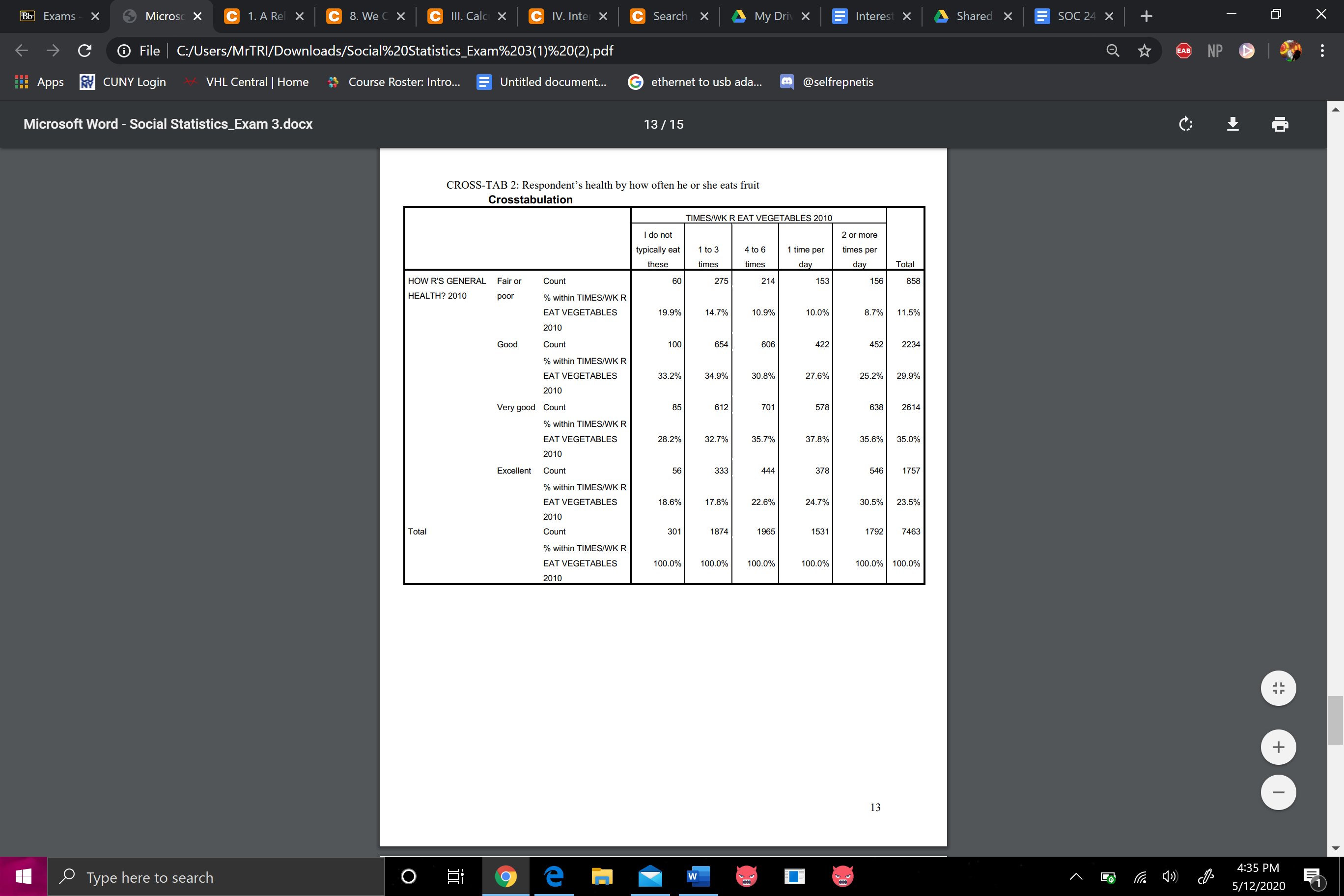Image resolution: width=1344 pixels, height=896 pixels.
Task: Zoom in using the plus control
Action: 1278,746
